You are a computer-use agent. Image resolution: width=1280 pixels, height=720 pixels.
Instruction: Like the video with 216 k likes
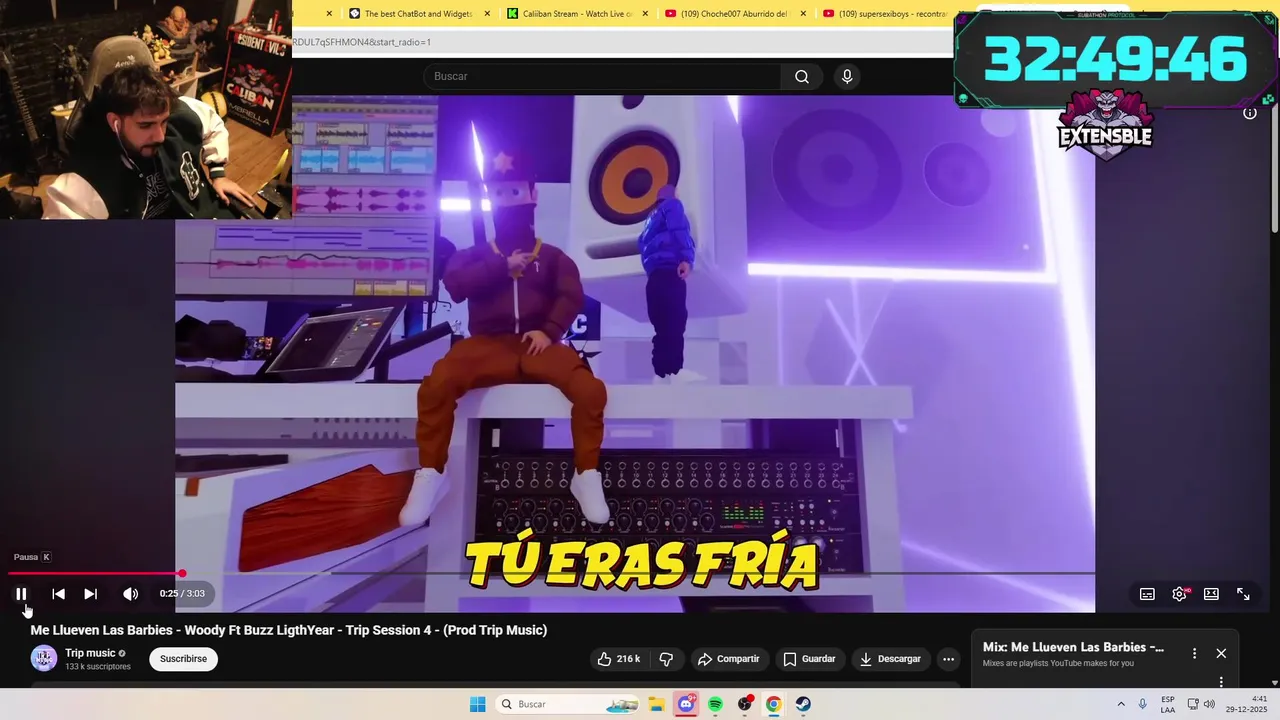[x=619, y=659]
